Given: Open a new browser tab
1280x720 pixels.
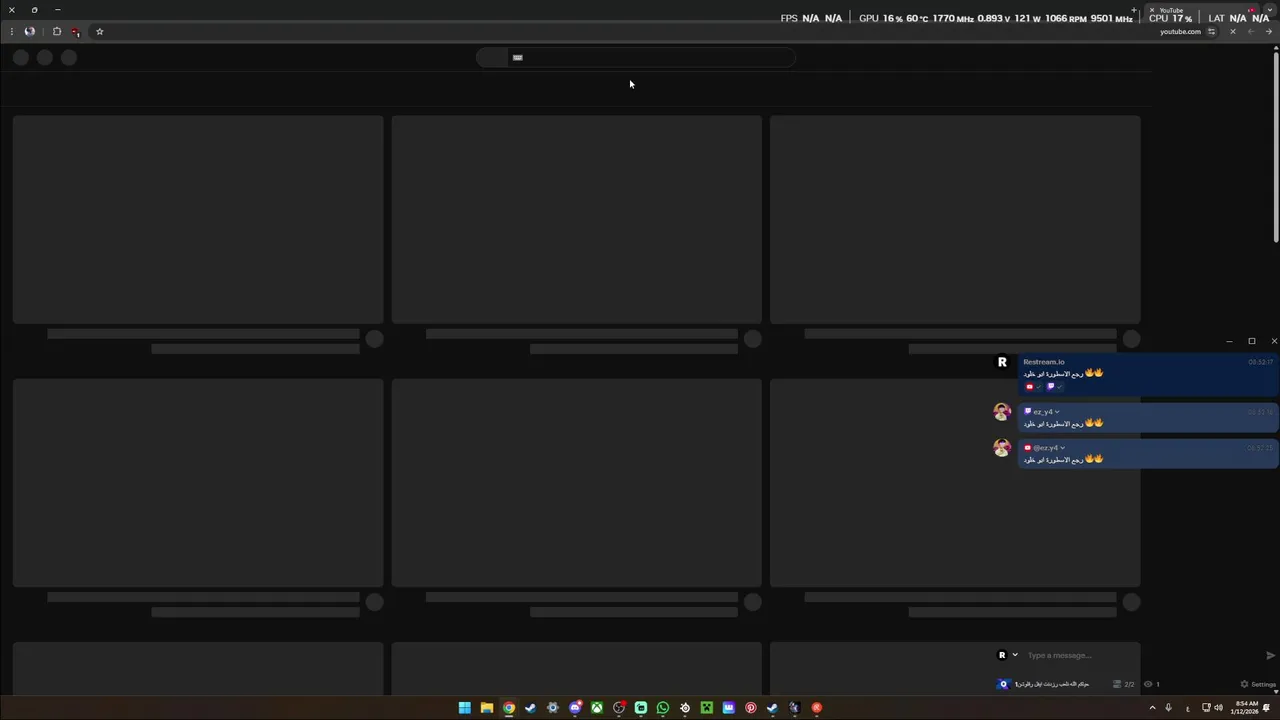Looking at the screenshot, I should coord(1134,10).
